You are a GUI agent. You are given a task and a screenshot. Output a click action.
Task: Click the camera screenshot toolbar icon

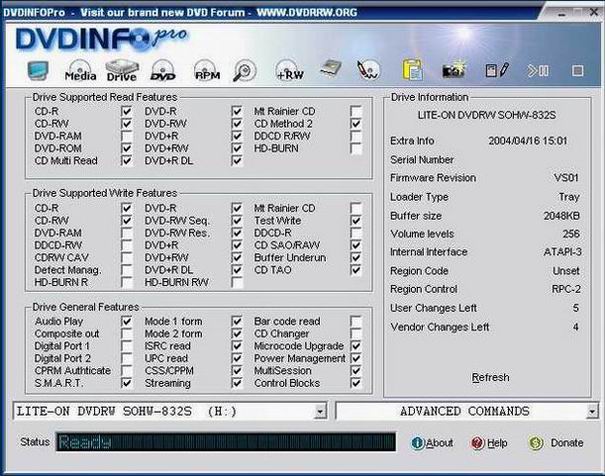click(x=454, y=71)
